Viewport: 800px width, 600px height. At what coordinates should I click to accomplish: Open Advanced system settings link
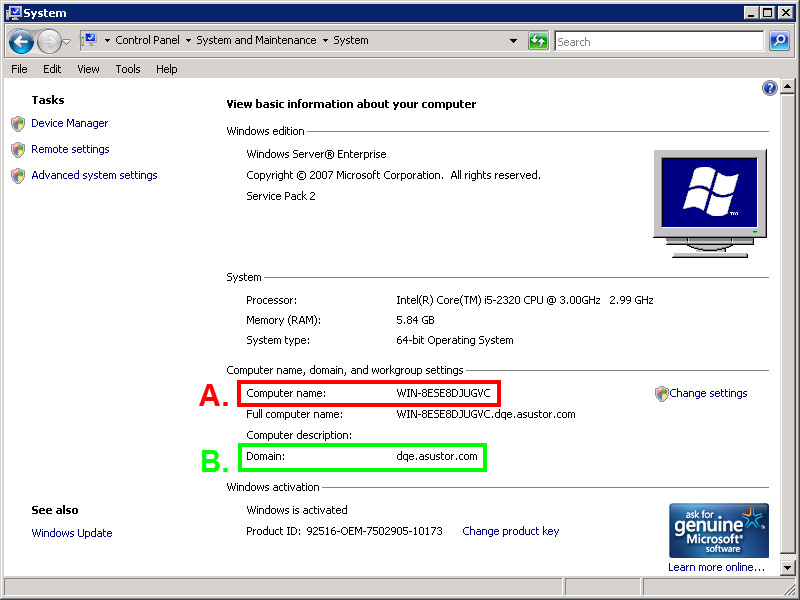click(x=94, y=175)
